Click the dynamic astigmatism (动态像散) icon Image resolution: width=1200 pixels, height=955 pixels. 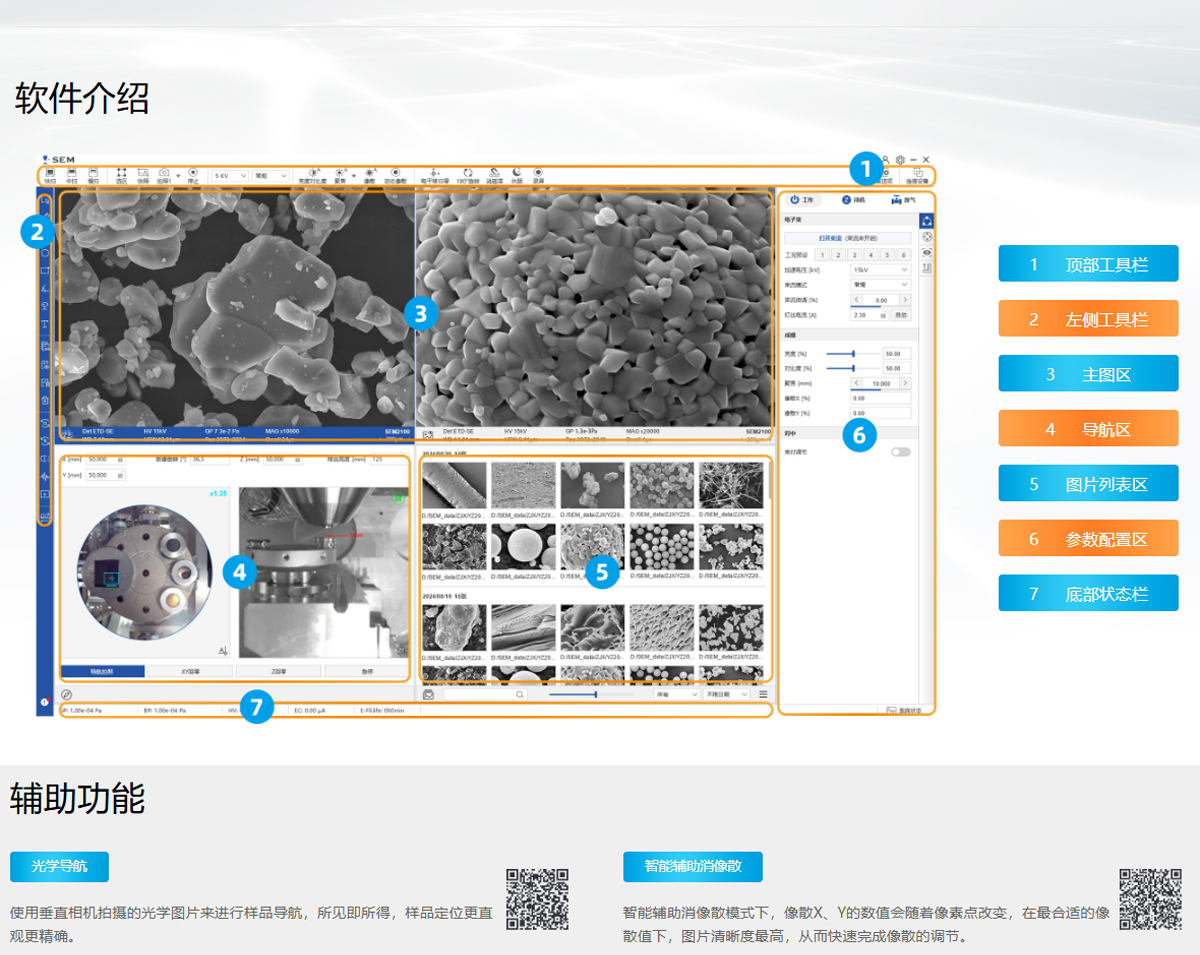click(396, 175)
